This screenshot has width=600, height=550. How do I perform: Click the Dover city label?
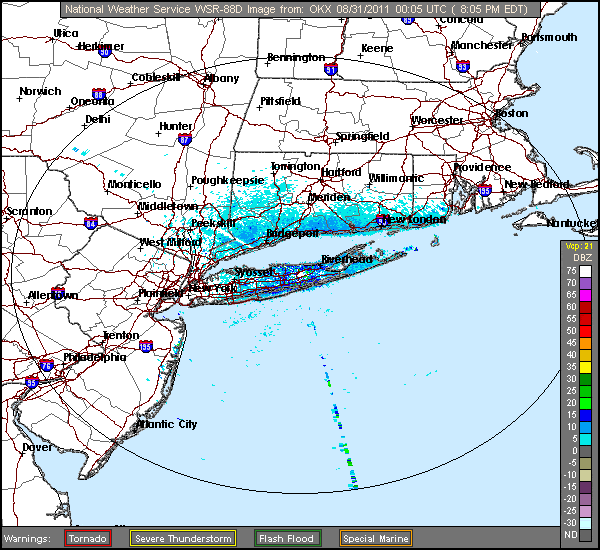(x=38, y=447)
